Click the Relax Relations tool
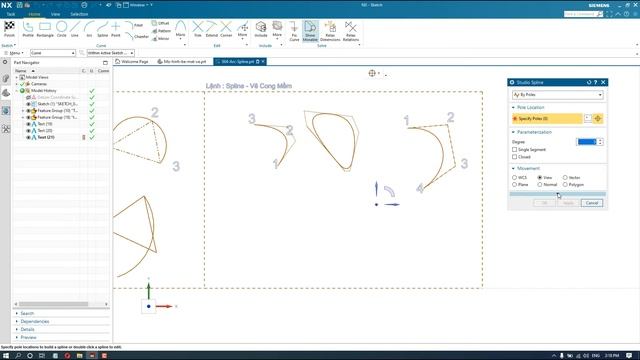The height and width of the screenshot is (360, 640). (351, 31)
